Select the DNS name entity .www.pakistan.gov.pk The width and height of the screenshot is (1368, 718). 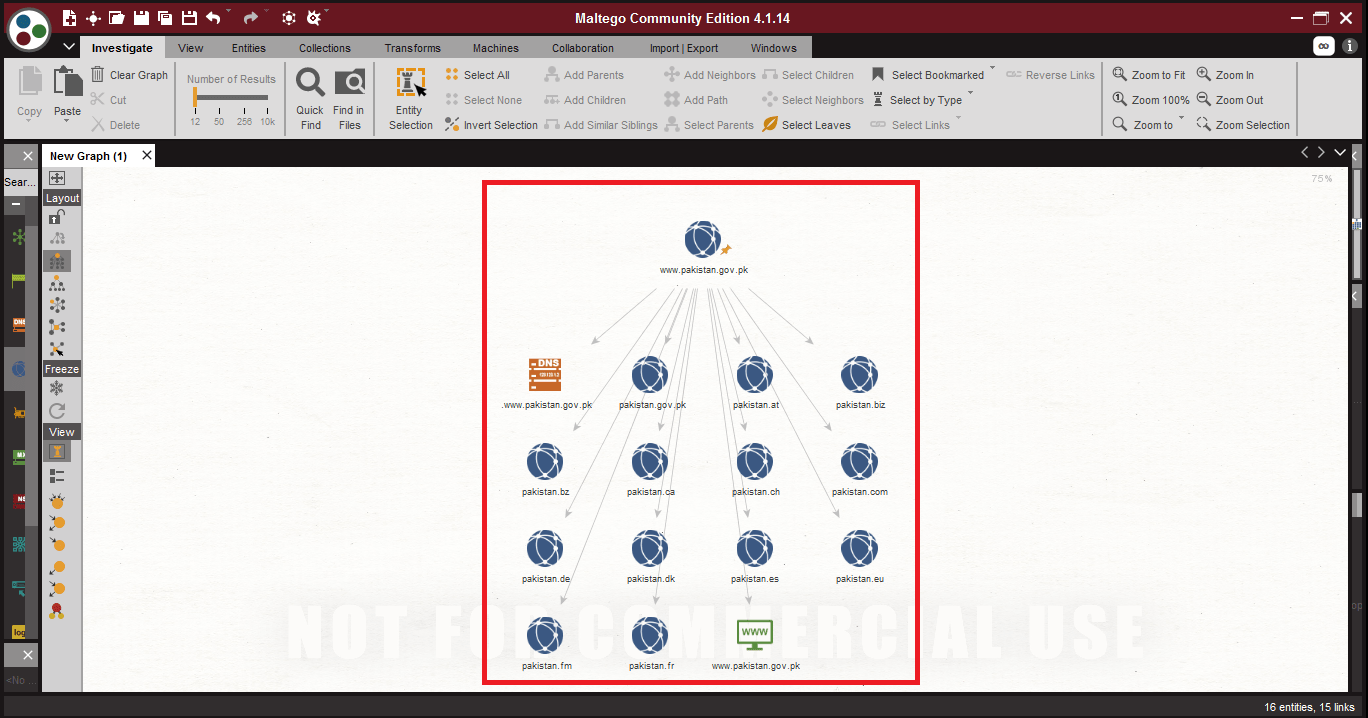[545, 375]
